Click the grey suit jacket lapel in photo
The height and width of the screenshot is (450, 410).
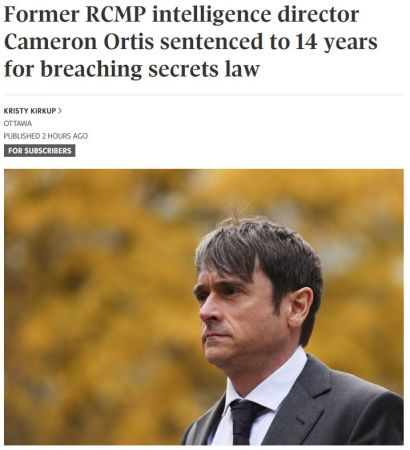click(x=297, y=405)
